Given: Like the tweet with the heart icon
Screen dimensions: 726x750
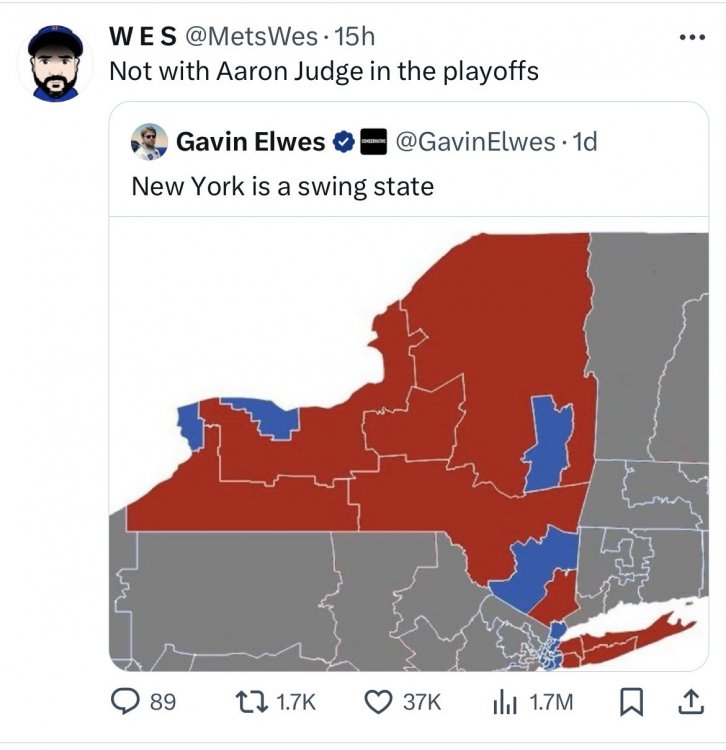Looking at the screenshot, I should click(381, 702).
